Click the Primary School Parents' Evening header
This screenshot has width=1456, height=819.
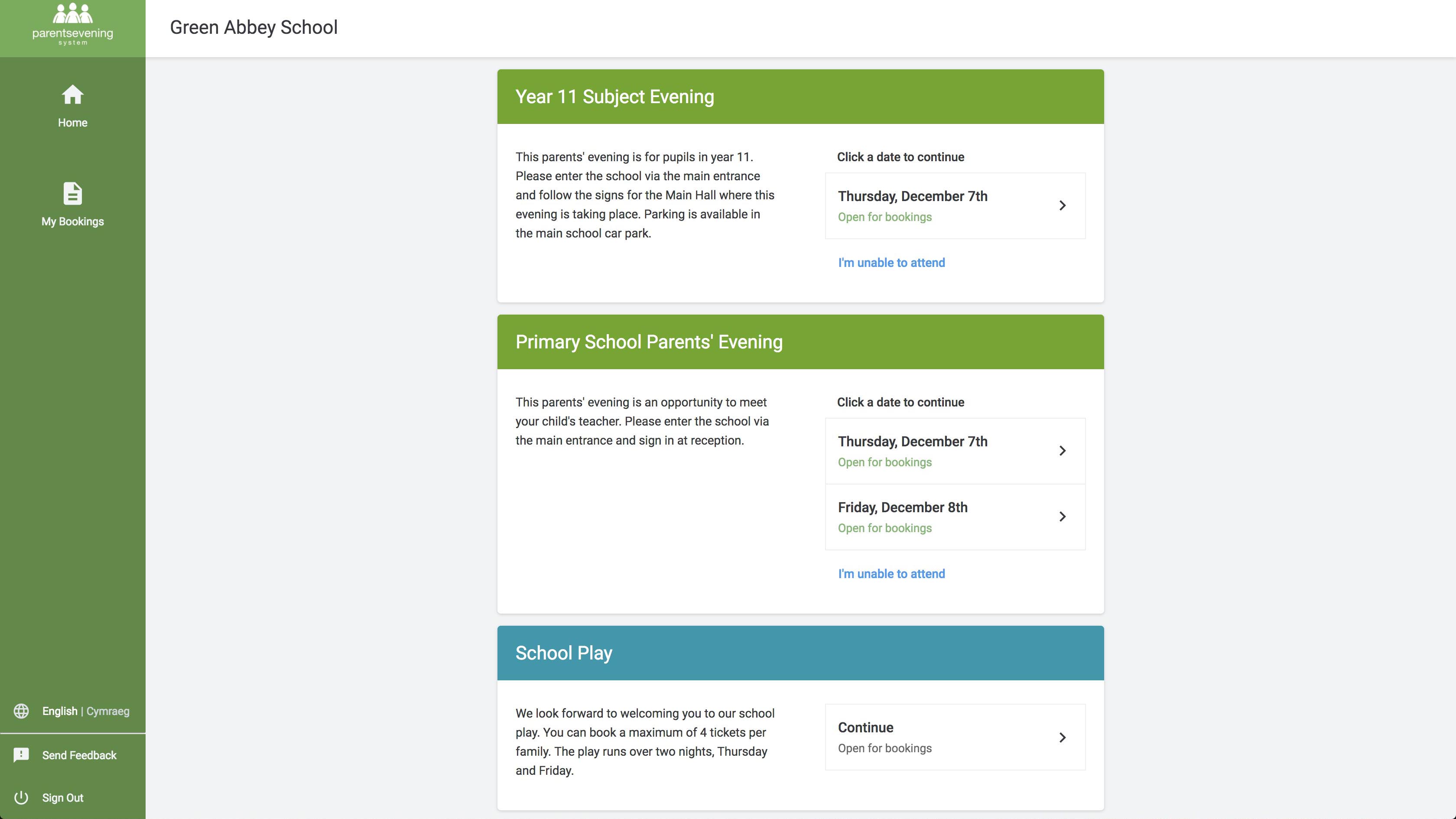tap(800, 342)
